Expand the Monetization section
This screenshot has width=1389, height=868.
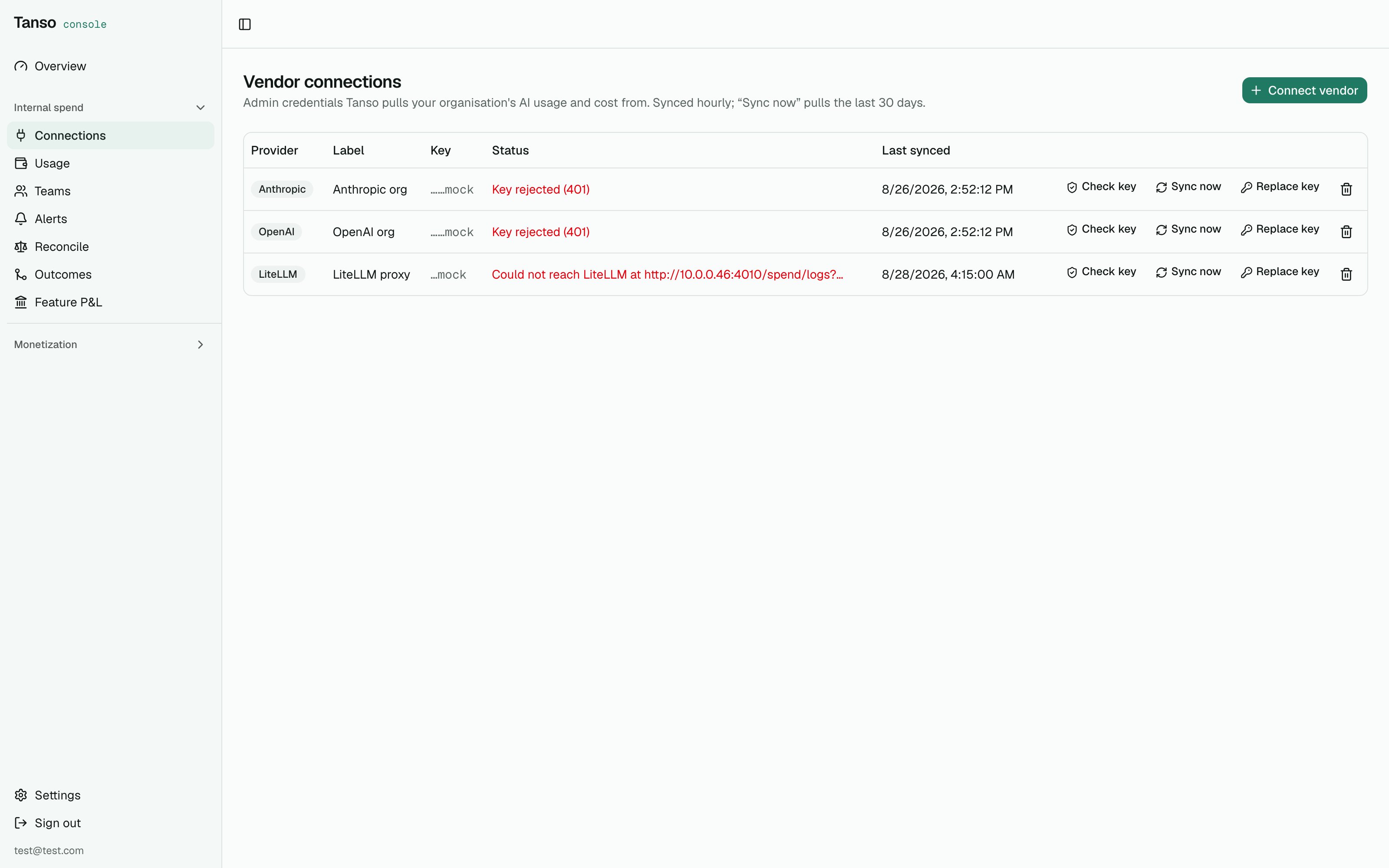click(x=110, y=345)
